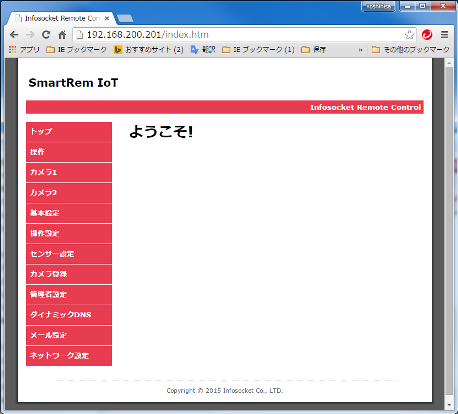Open the IE ブックマーク folder
This screenshot has width=458, height=414.
point(77,50)
